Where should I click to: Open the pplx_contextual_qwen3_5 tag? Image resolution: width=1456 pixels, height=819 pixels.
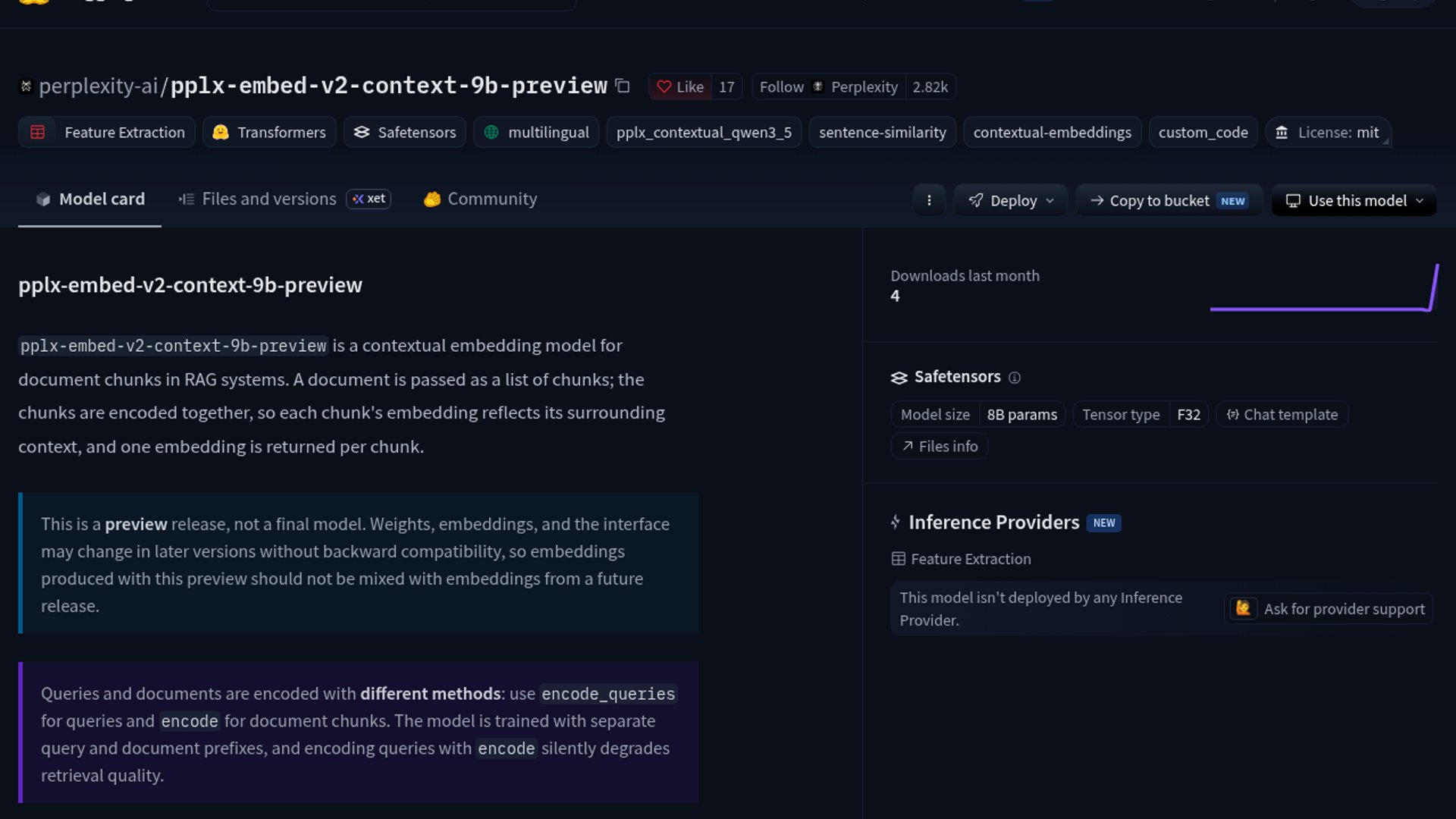pos(704,132)
